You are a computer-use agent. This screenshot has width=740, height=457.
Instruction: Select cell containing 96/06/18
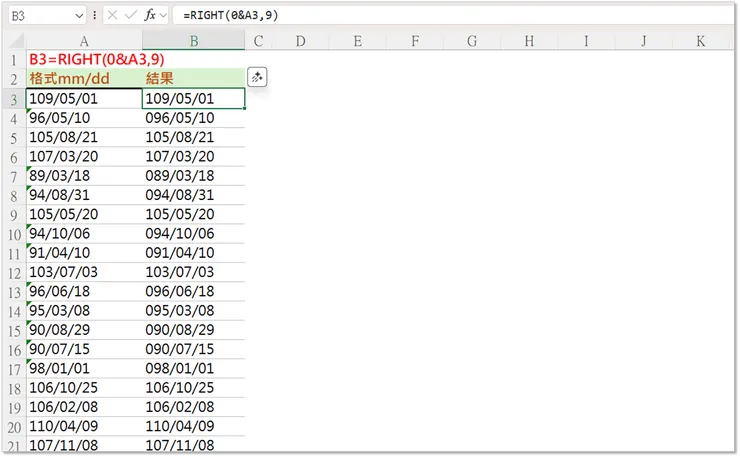tap(84, 291)
